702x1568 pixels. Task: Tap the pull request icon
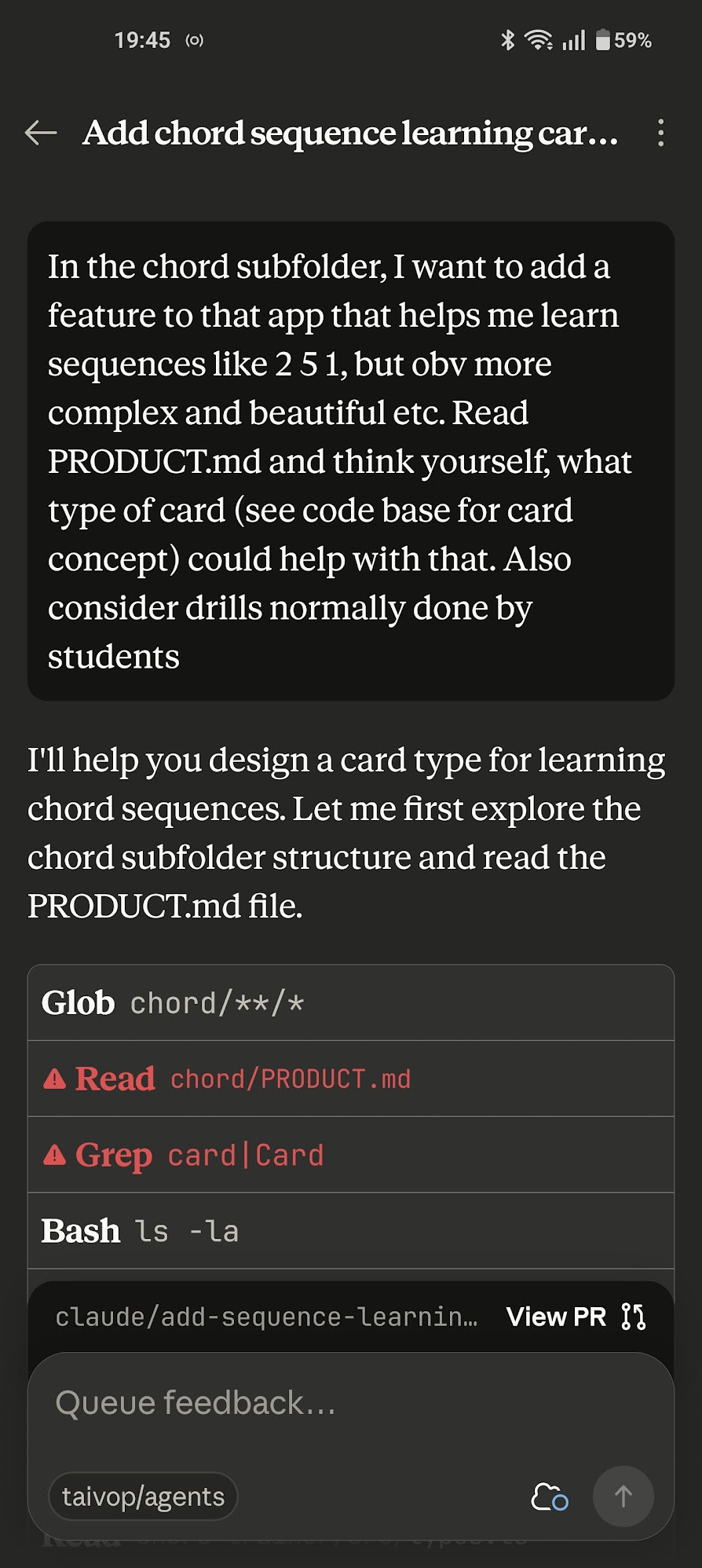[633, 1317]
